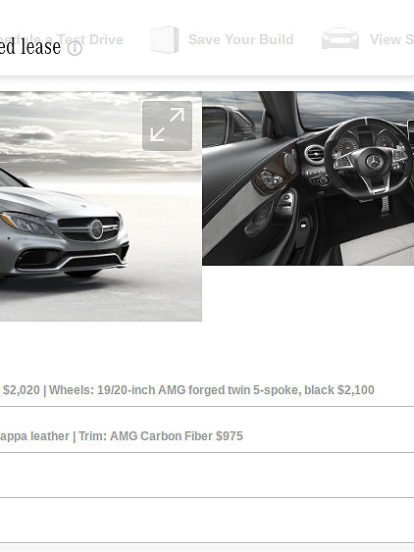Click the $2,100 black wheels price
This screenshot has width=414, height=552.
point(356,390)
